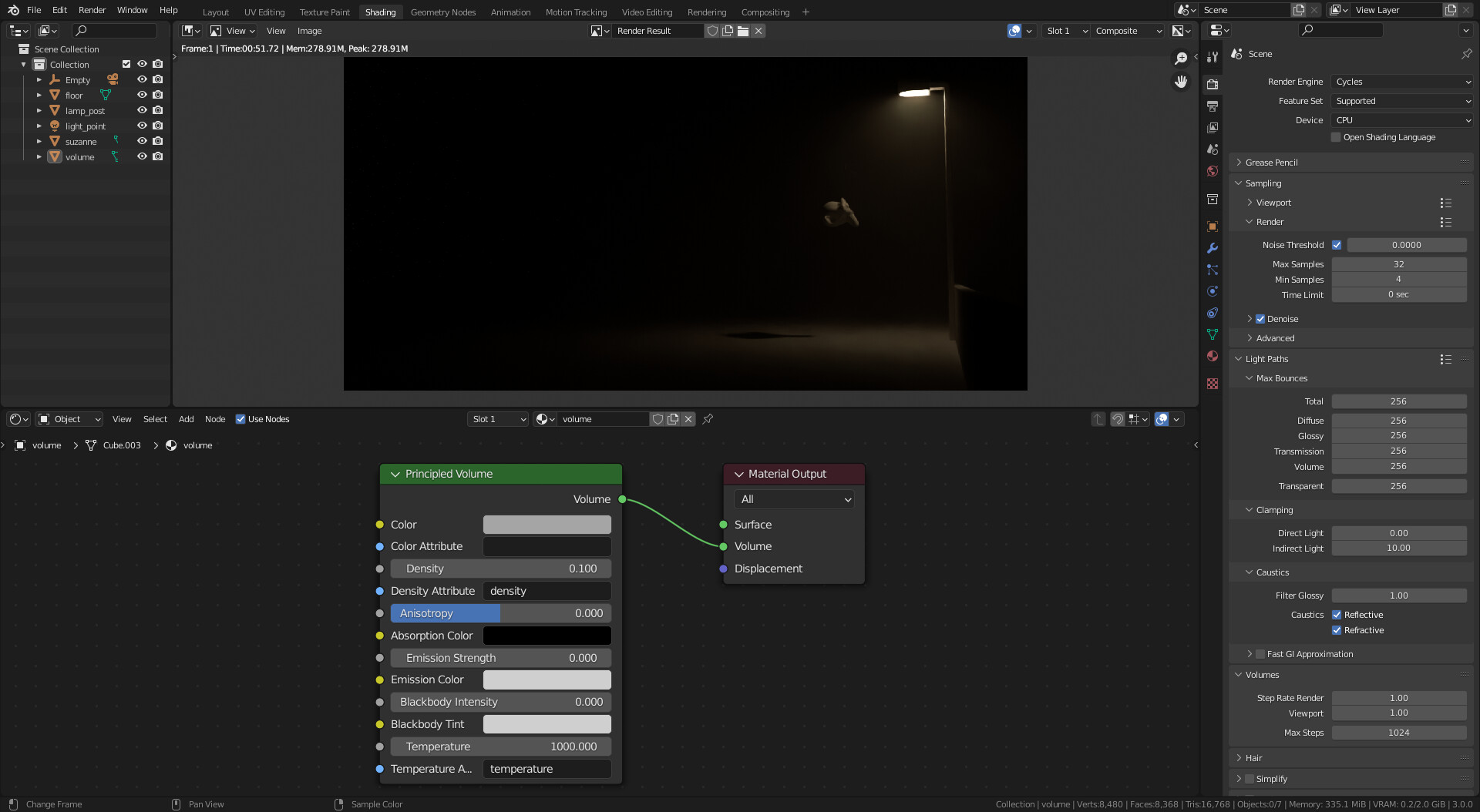This screenshot has width=1480, height=812.
Task: Open the Output properties tab
Action: coord(1213,106)
